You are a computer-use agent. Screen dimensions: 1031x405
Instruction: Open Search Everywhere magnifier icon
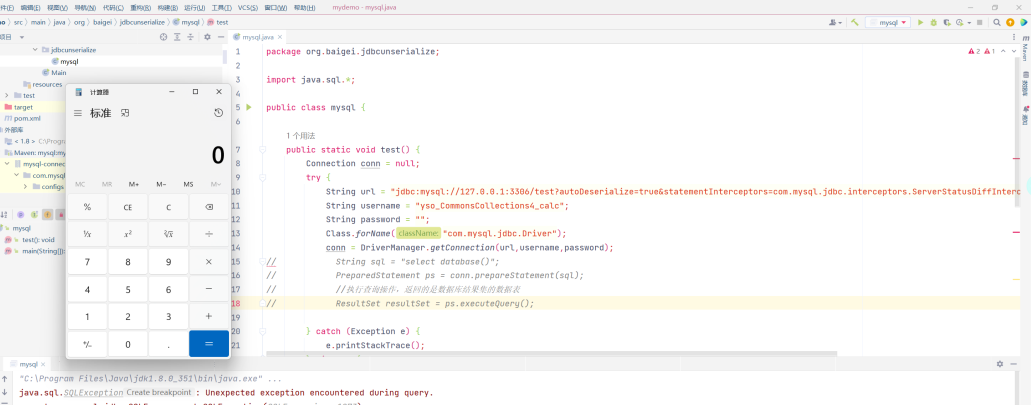pos(996,22)
